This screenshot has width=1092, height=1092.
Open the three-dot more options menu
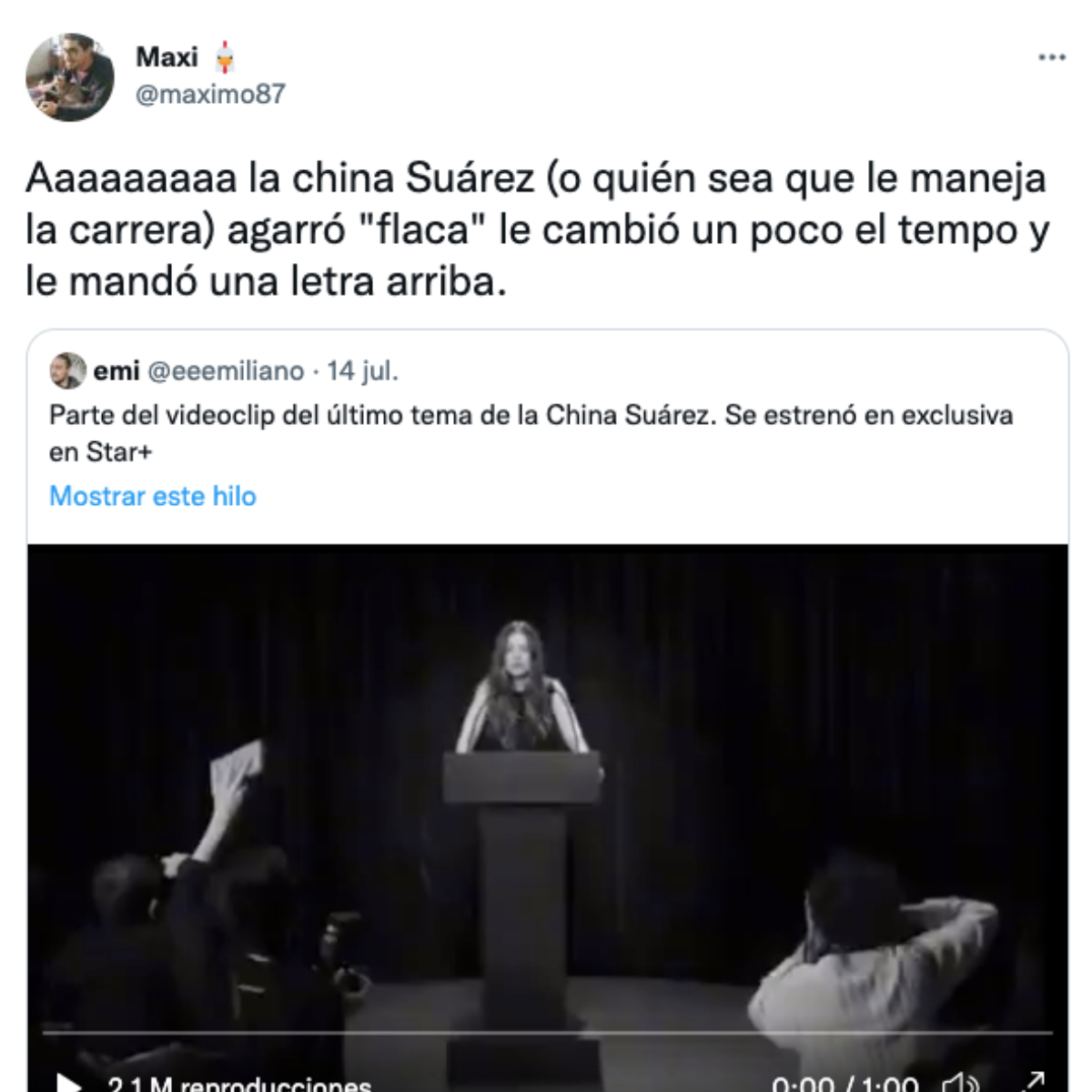coord(1051,57)
